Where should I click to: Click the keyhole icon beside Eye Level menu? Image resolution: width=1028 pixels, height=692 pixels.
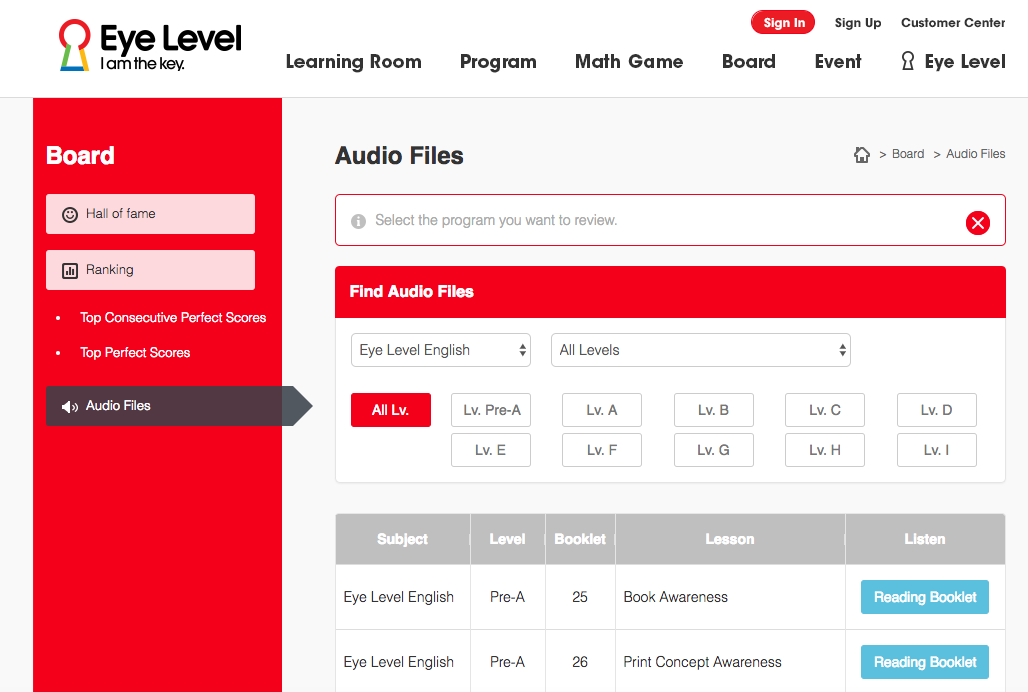907,61
